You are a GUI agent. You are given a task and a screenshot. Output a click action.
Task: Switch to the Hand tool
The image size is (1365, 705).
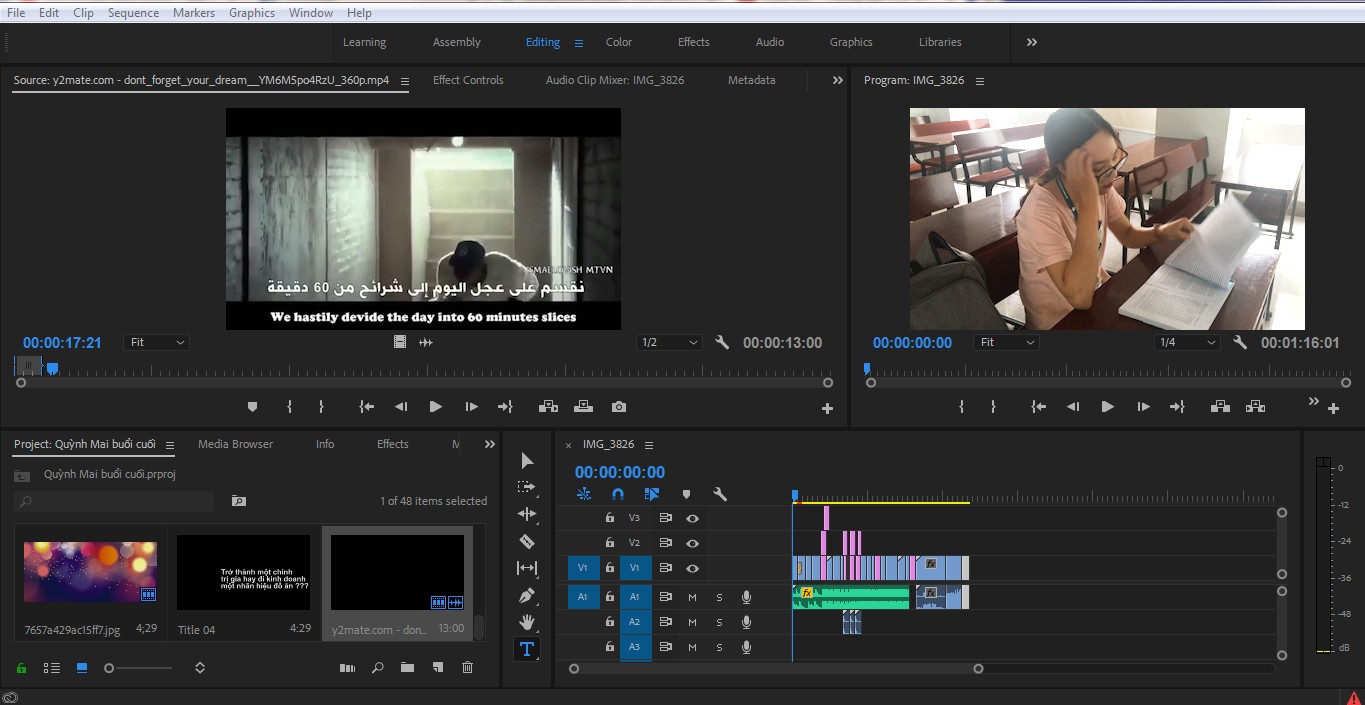tap(527, 622)
